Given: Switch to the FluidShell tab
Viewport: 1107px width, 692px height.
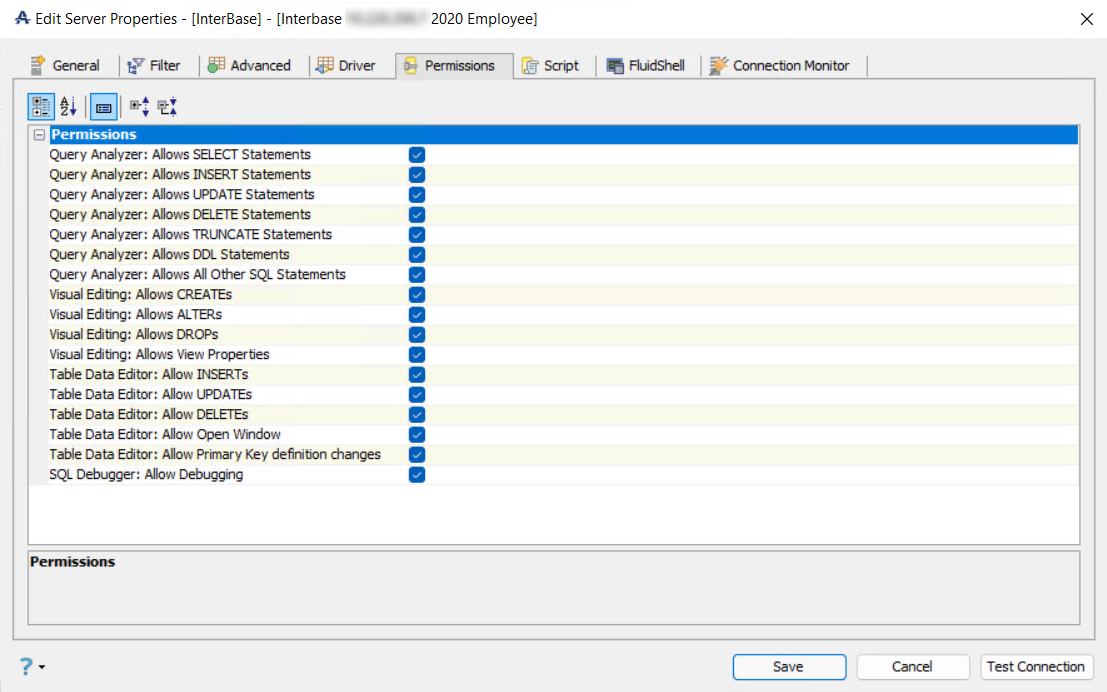Looking at the screenshot, I should pyautogui.click(x=646, y=66).
